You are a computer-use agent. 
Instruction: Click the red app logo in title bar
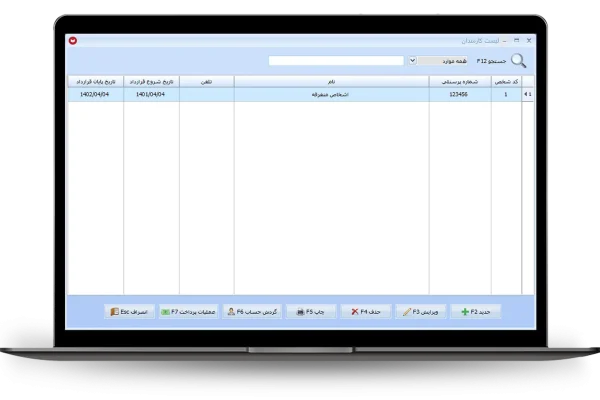(73, 40)
